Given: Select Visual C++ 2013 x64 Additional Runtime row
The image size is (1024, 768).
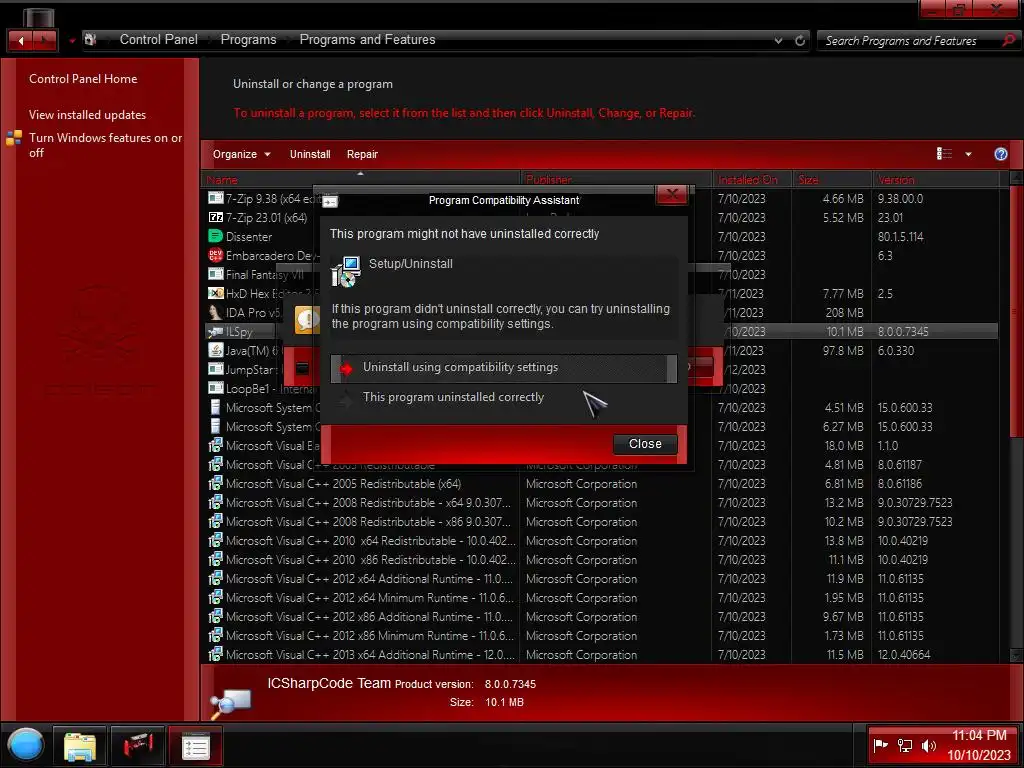Looking at the screenshot, I should (601, 654).
